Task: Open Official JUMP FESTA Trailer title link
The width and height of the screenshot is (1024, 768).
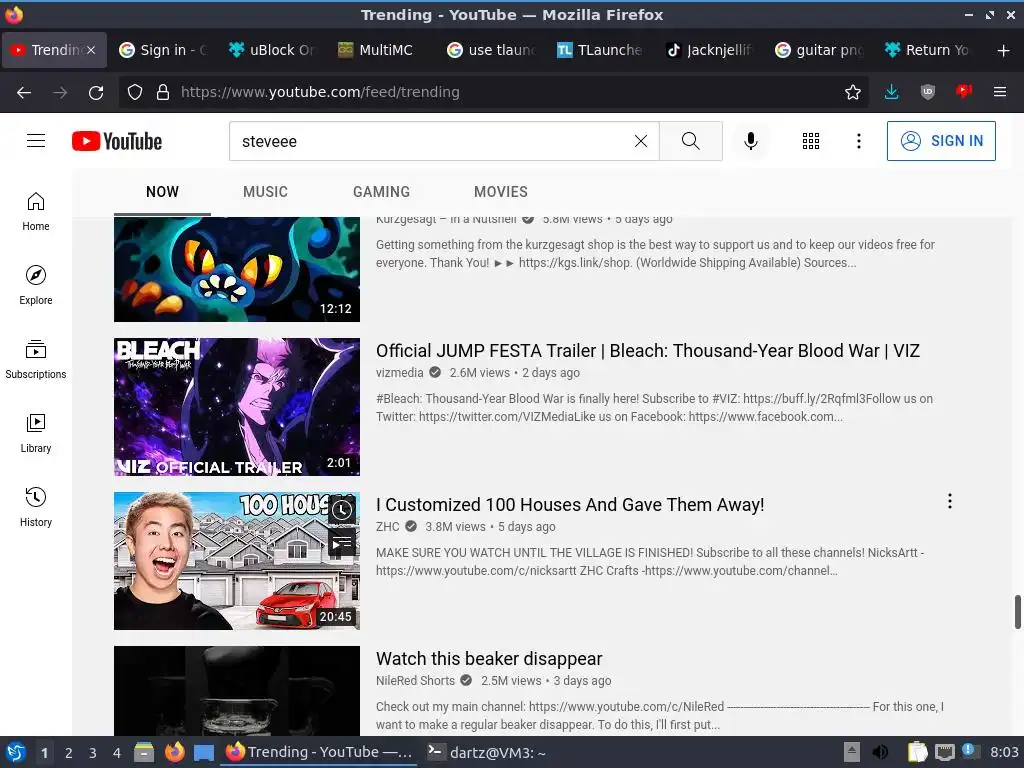Action: 648,351
